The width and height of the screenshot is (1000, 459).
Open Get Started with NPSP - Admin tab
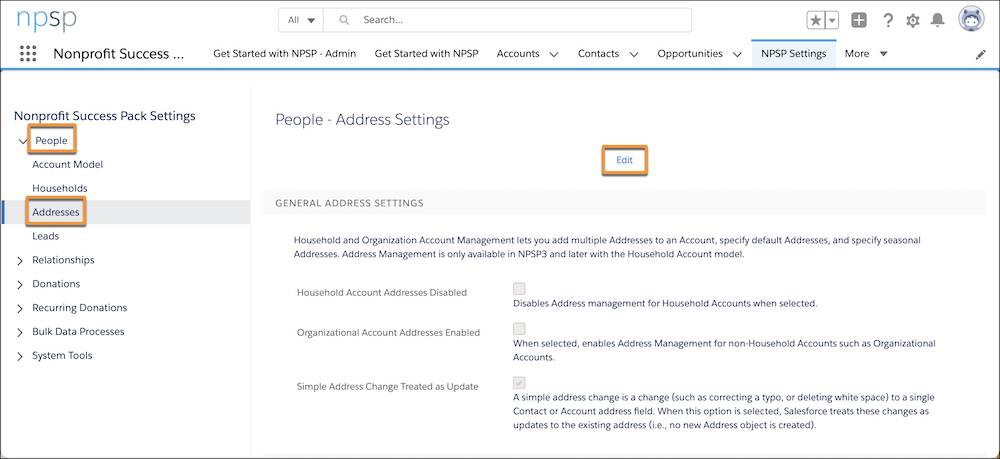(284, 54)
